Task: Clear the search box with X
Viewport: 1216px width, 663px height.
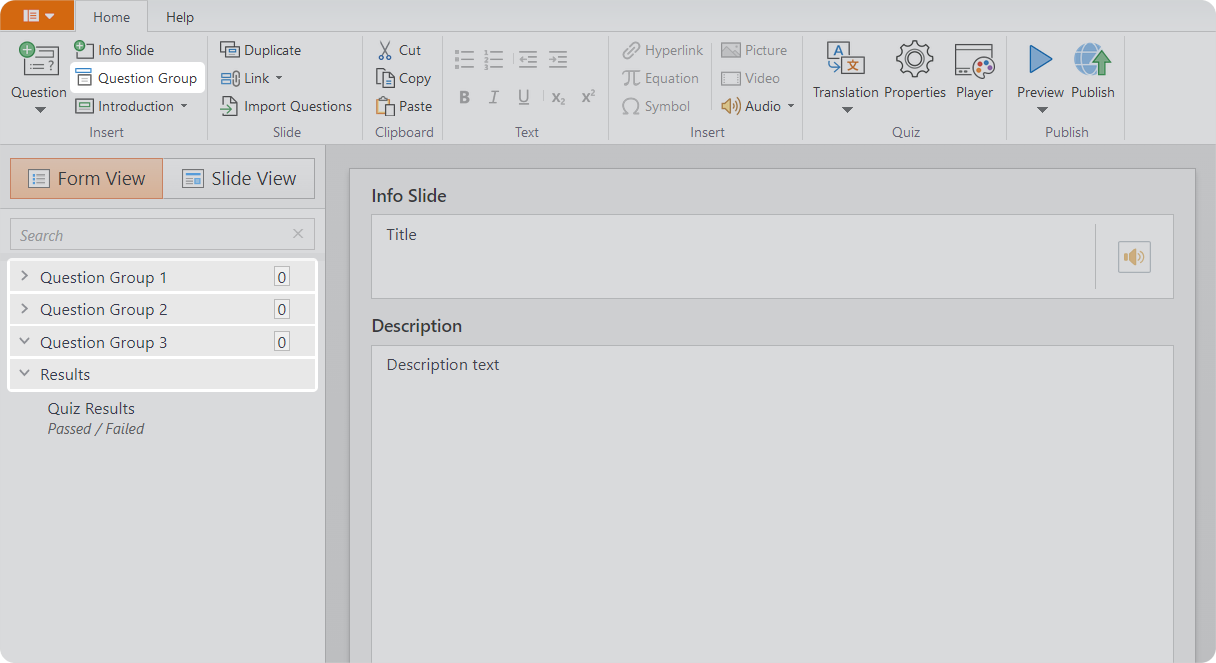Action: (x=298, y=234)
